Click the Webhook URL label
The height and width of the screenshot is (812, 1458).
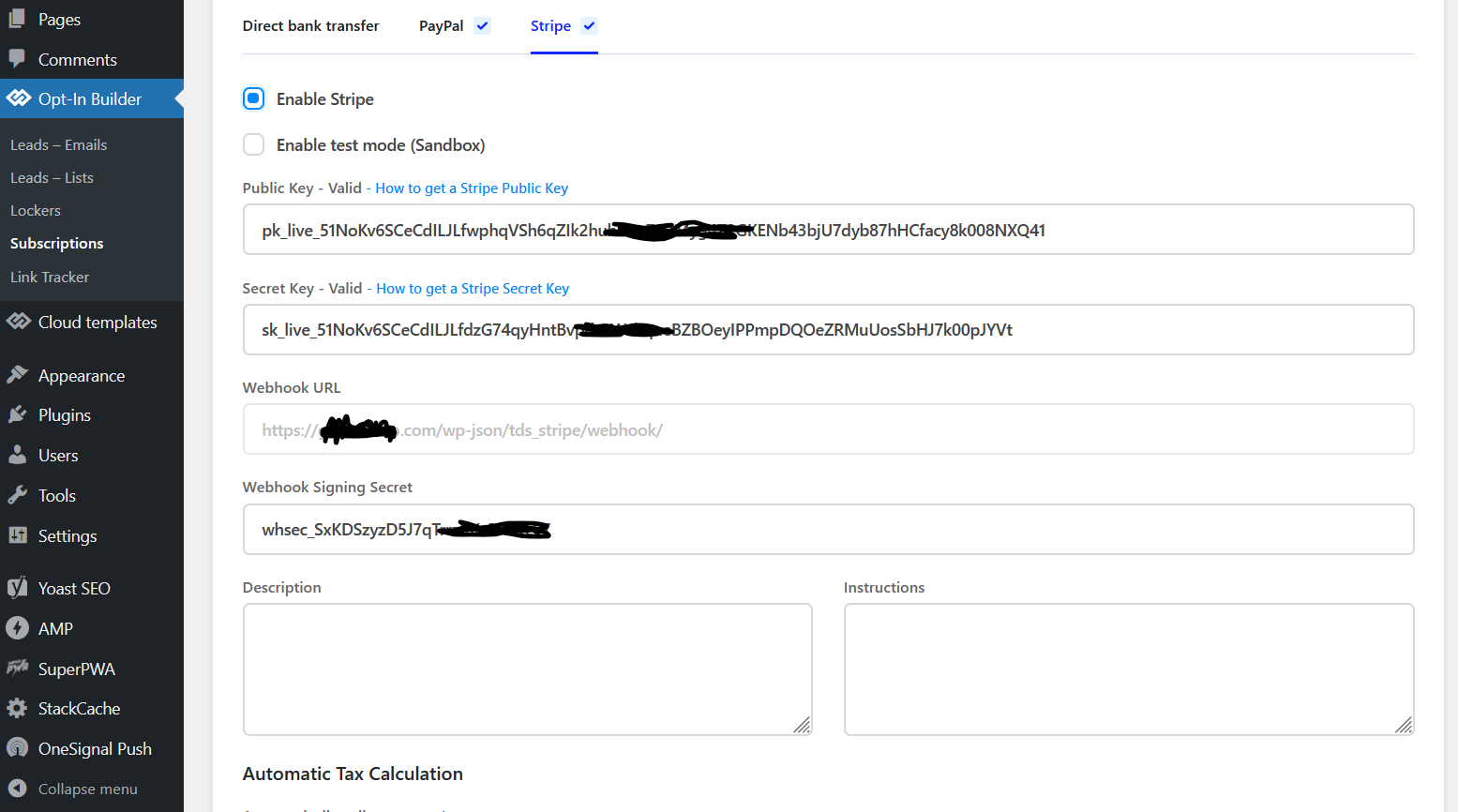[x=292, y=387]
